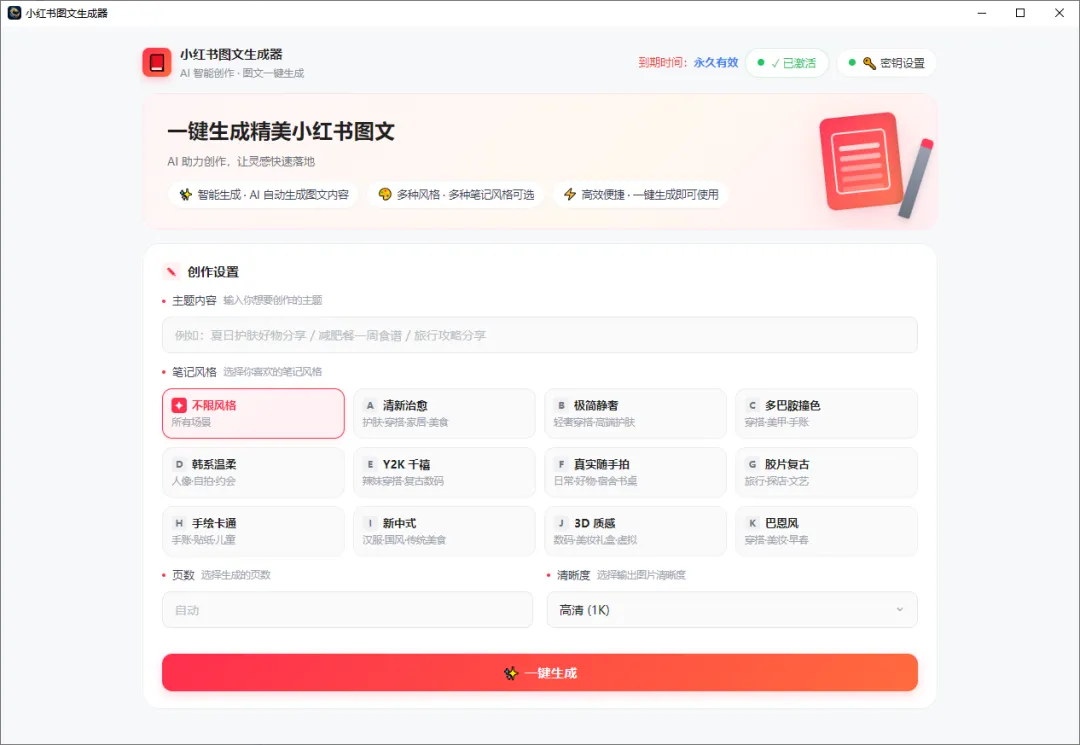Click the 汉服·国风·传统美食 subtitle text
1080x745 pixels.
coord(404,540)
